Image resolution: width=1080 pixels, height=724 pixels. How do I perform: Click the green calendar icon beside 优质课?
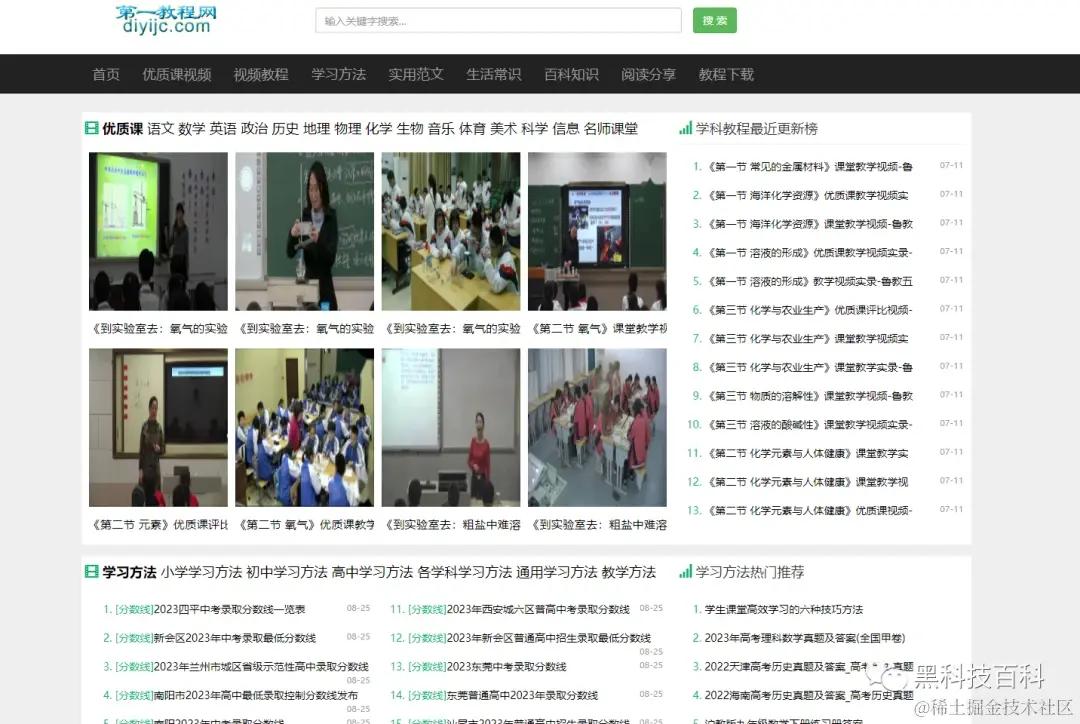tap(92, 129)
